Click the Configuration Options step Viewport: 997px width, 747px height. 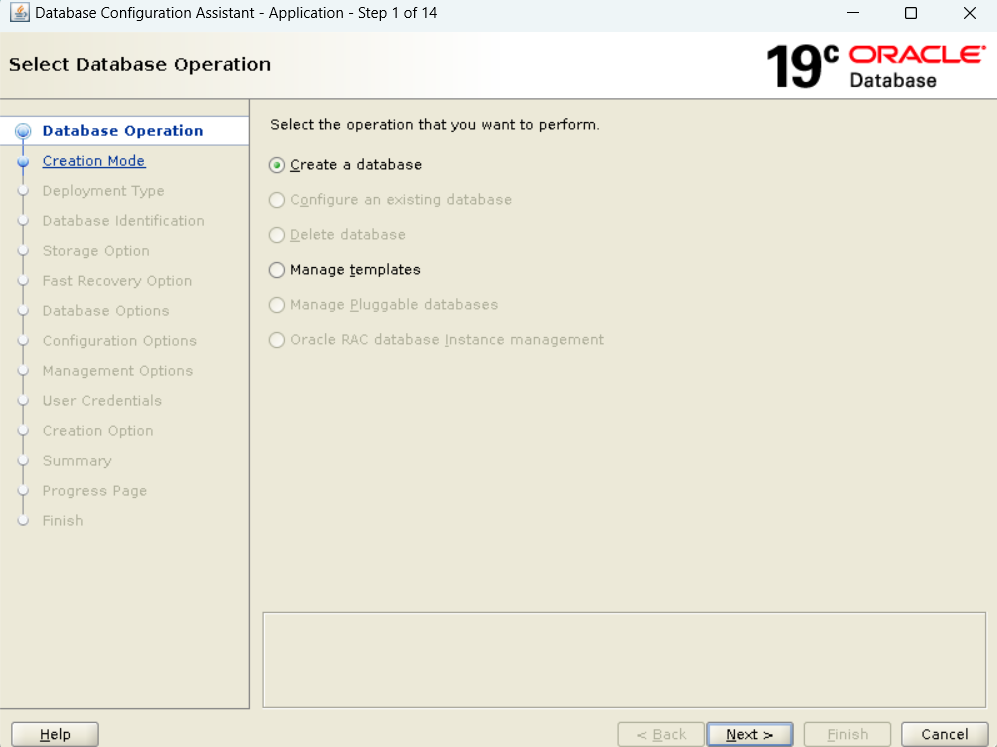click(120, 340)
